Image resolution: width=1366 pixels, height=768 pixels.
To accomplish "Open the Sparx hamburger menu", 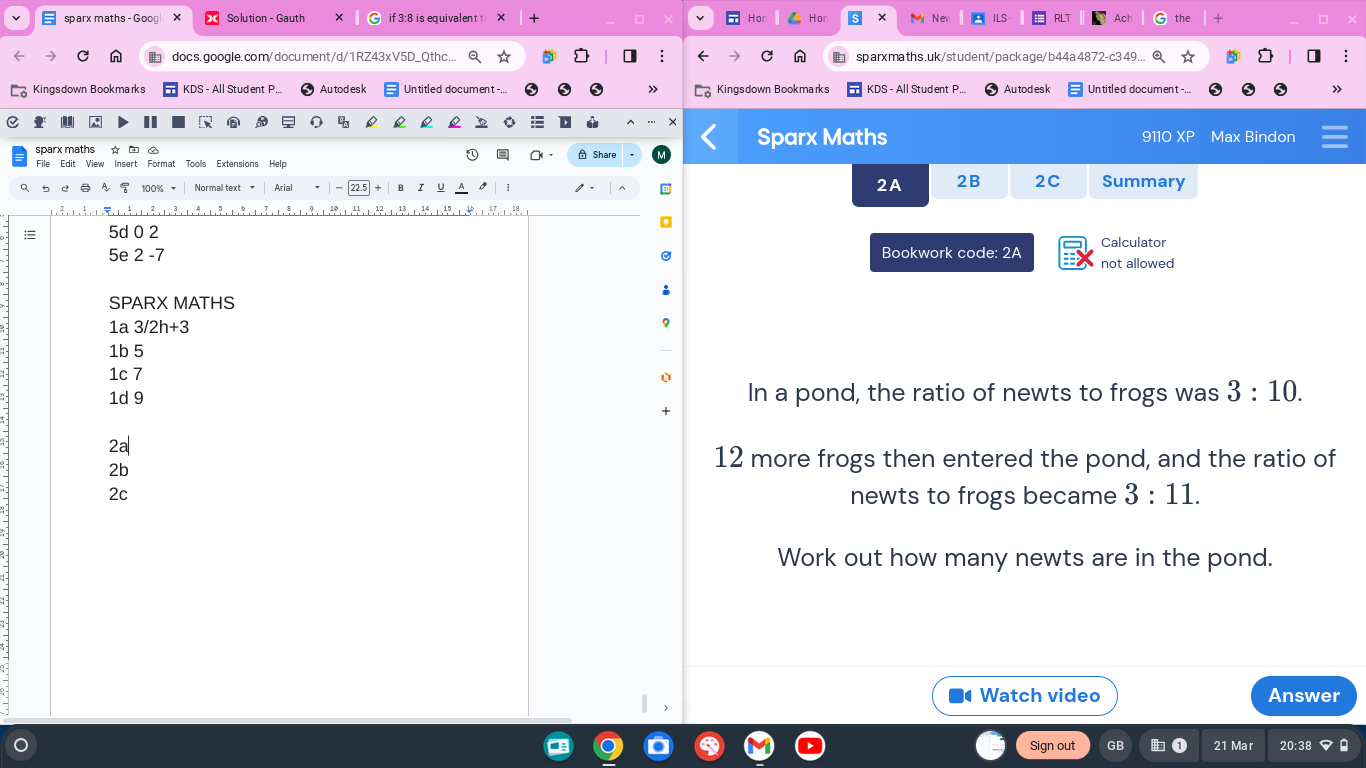I will [1335, 137].
